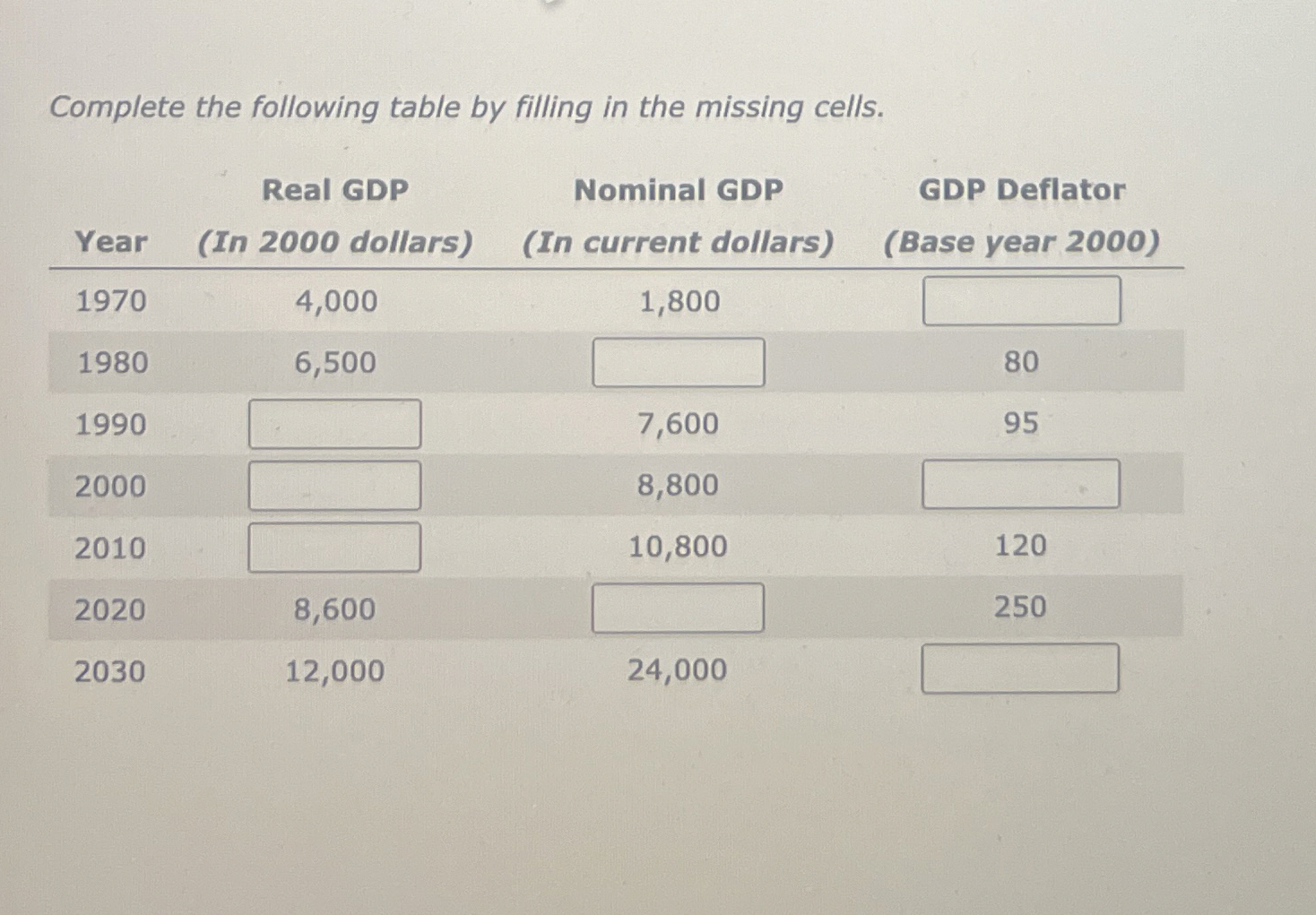Click the GDP Deflator blank for year 2000
The width and height of the screenshot is (1316, 915).
tap(1020, 484)
